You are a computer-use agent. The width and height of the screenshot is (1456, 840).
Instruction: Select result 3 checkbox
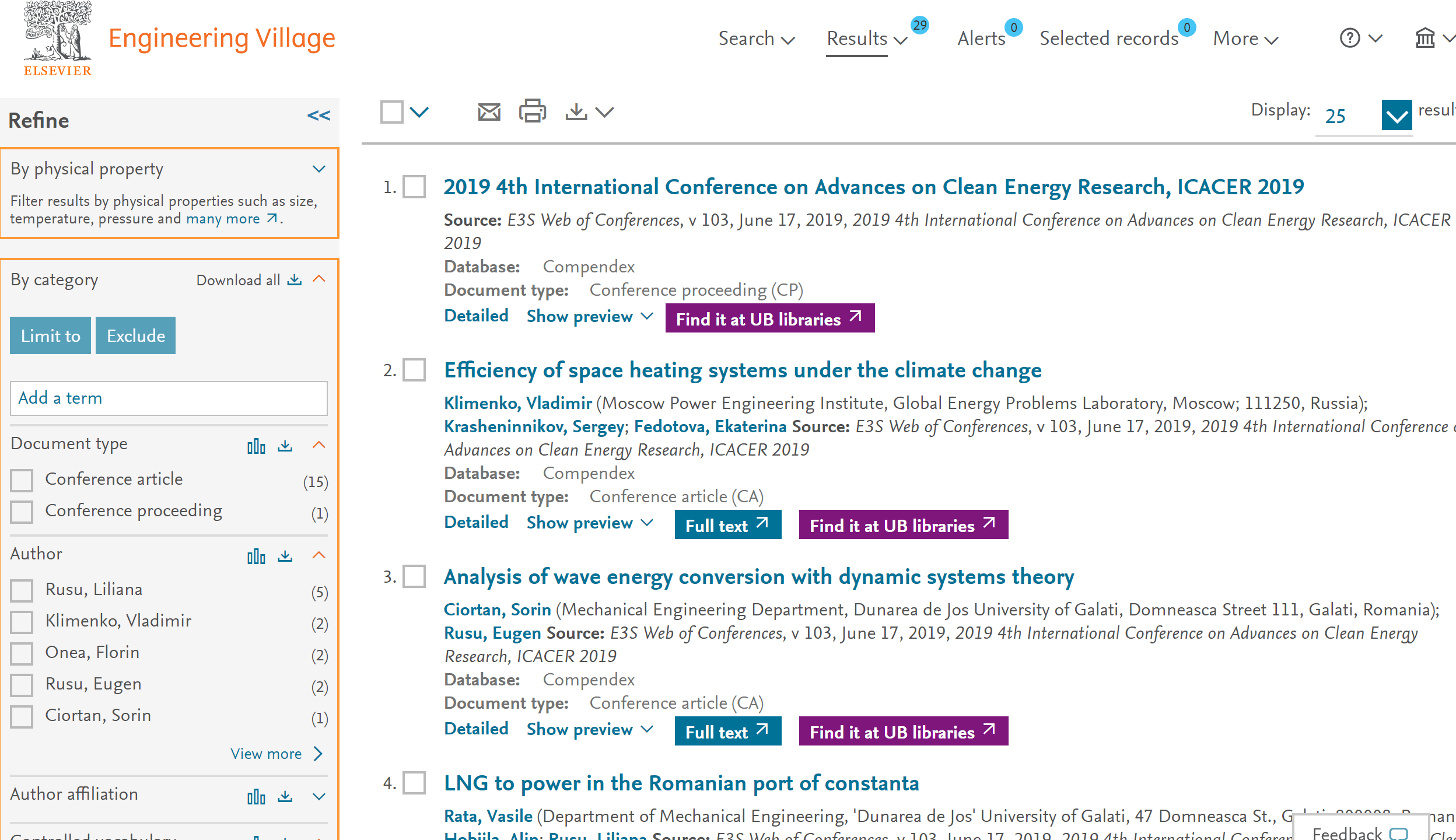(x=415, y=577)
